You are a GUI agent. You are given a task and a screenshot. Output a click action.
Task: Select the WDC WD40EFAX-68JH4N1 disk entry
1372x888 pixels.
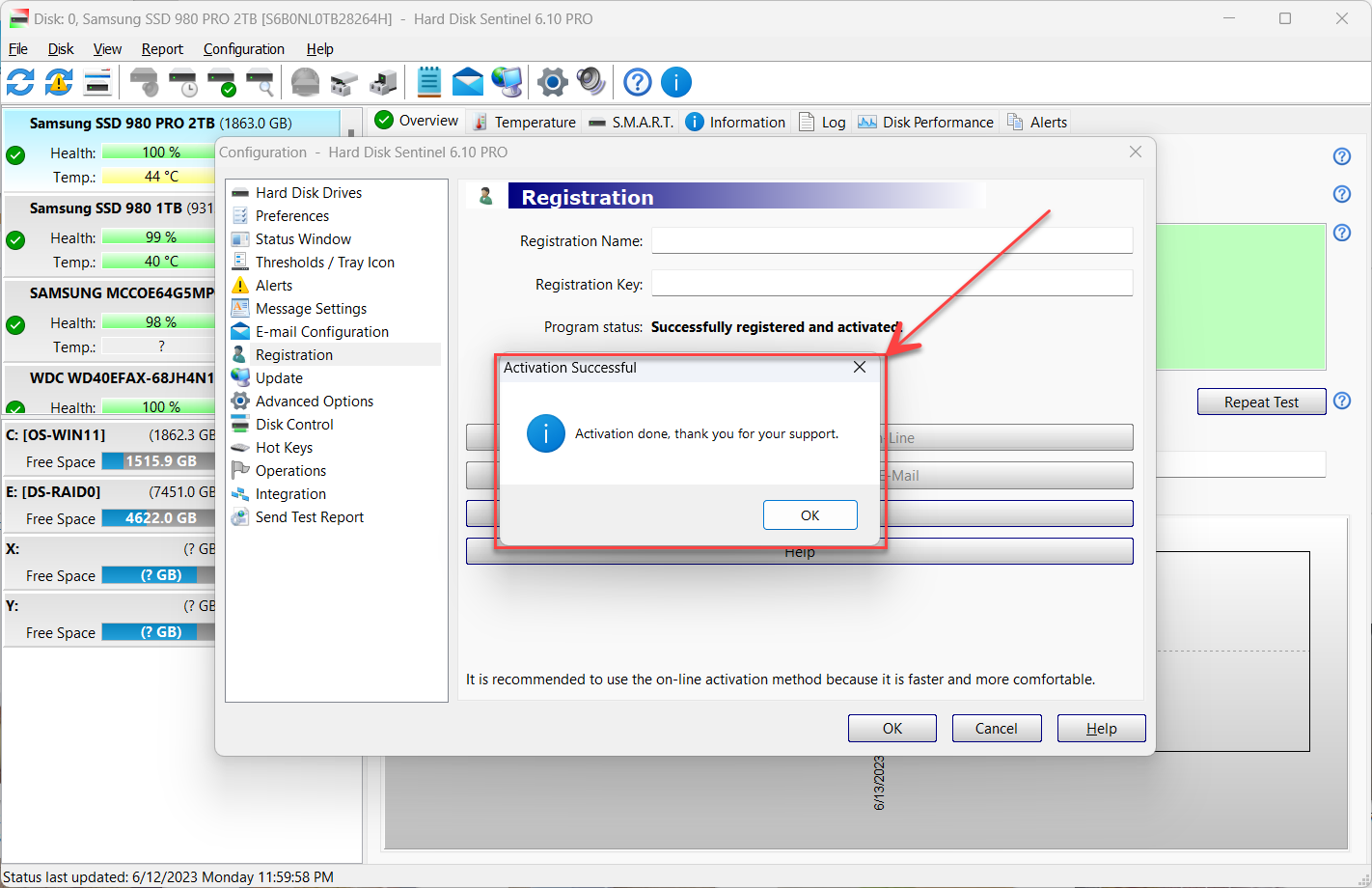pos(122,378)
